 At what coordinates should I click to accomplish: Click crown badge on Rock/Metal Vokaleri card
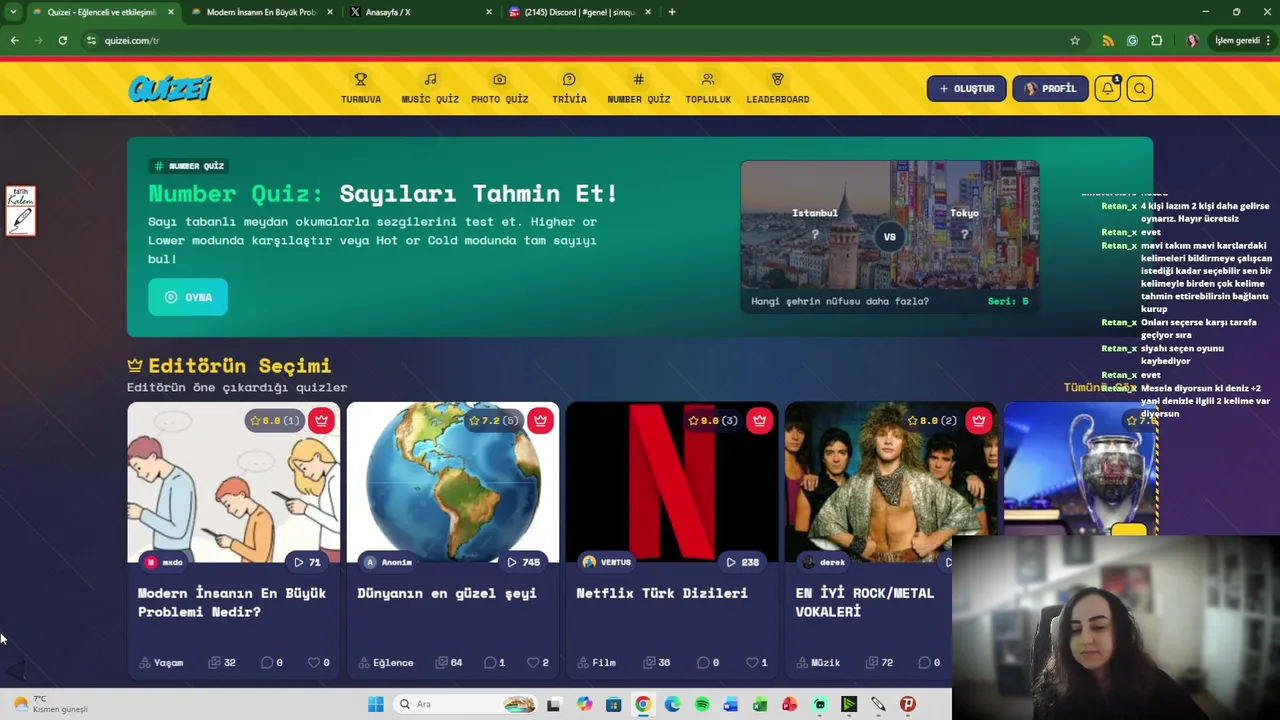click(x=978, y=420)
